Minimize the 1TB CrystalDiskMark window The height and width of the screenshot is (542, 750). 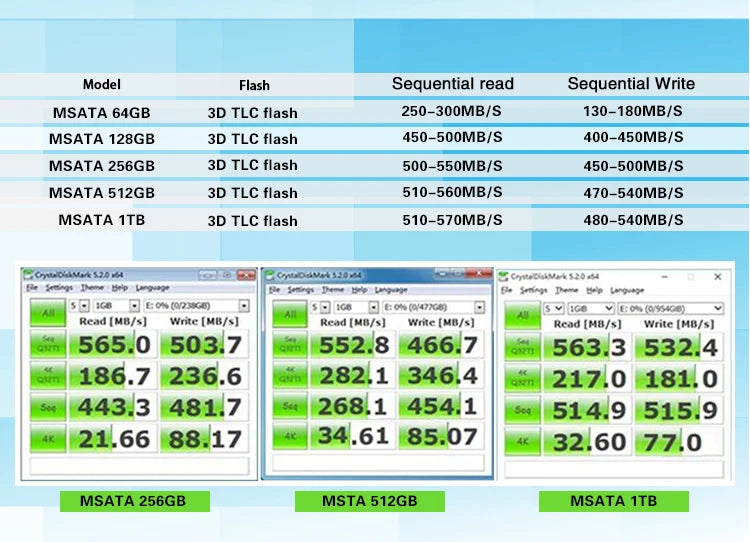click(x=665, y=277)
